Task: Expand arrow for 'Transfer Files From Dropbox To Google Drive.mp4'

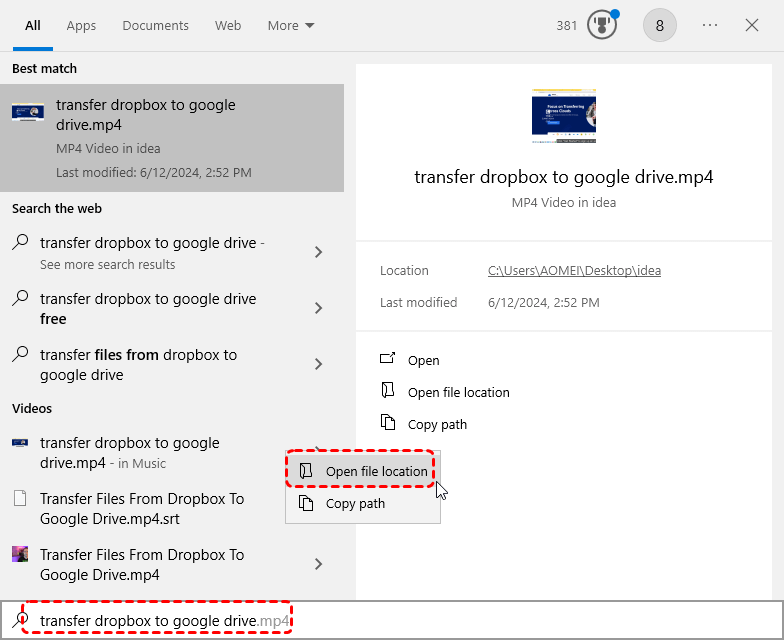Action: (318, 564)
